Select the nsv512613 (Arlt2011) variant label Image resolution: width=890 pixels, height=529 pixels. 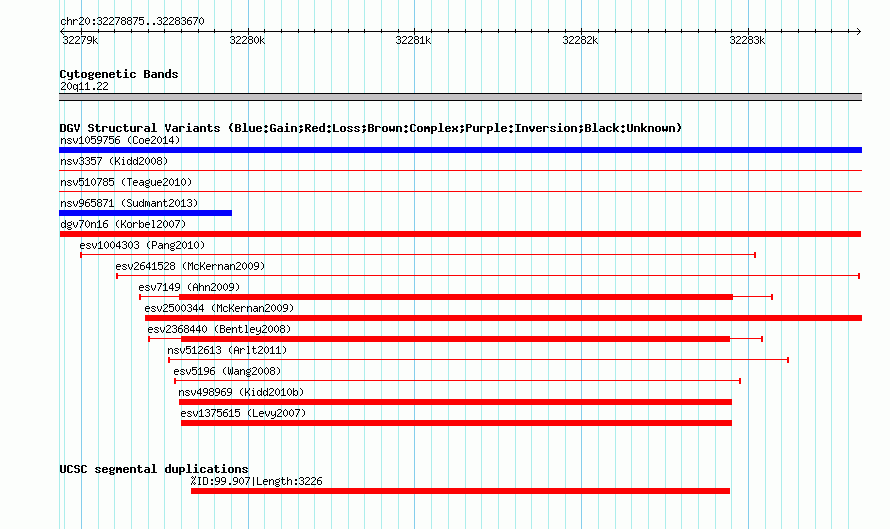(227, 350)
